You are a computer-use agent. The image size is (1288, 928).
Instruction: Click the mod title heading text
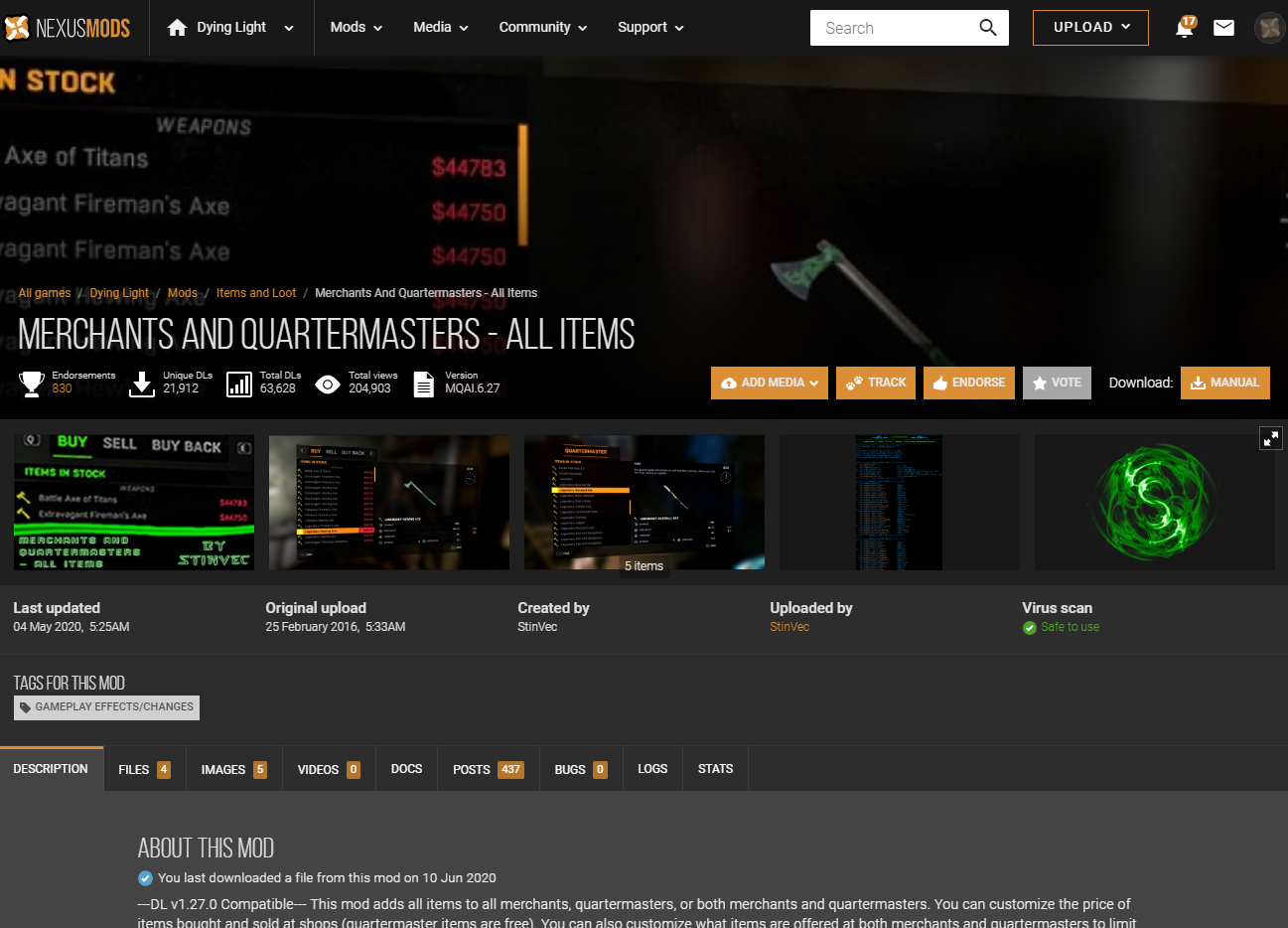point(327,335)
